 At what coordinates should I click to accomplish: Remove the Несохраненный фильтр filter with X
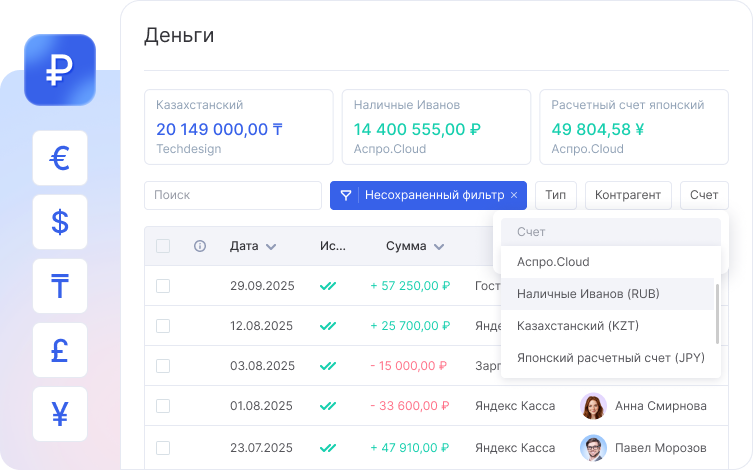514,195
